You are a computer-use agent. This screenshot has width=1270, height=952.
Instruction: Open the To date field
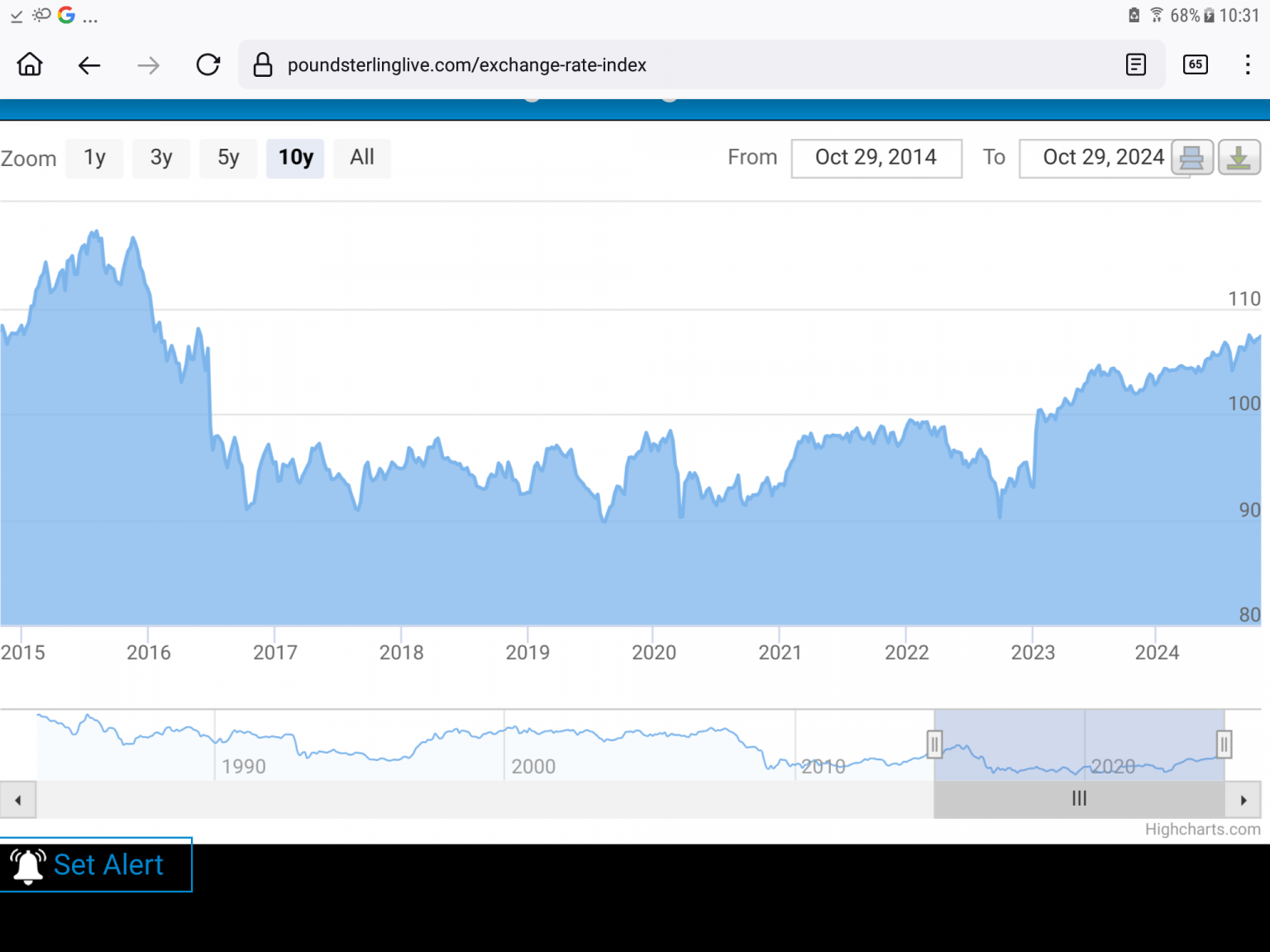(1095, 158)
